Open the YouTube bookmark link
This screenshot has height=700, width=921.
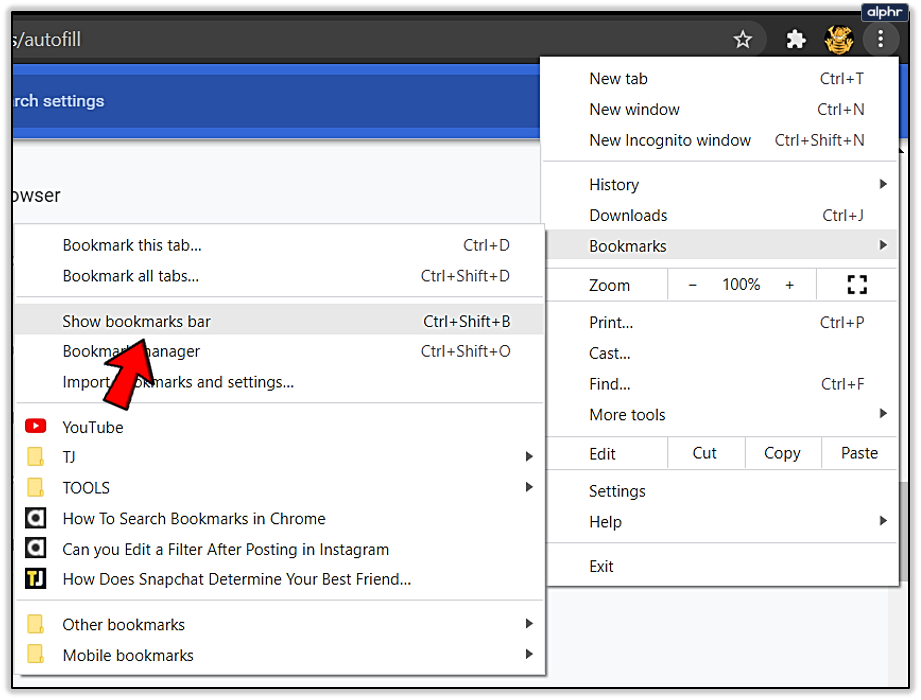[x=280, y=427]
